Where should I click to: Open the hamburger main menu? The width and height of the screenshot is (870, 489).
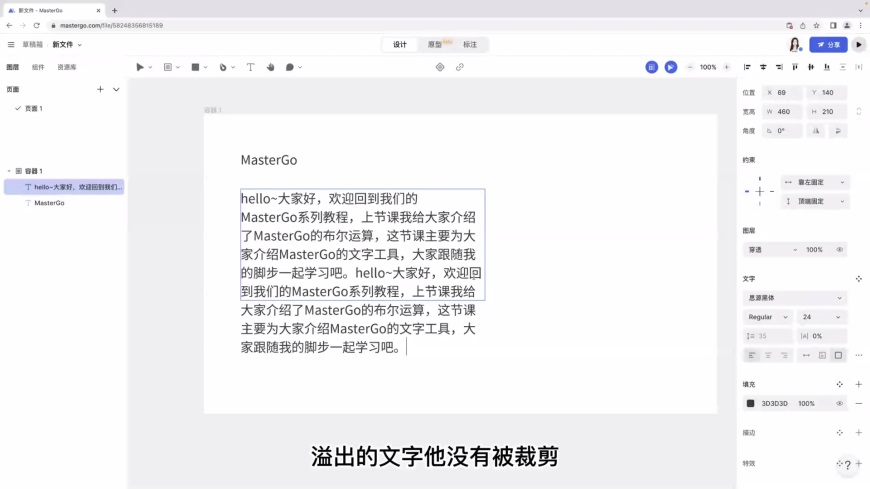11,44
